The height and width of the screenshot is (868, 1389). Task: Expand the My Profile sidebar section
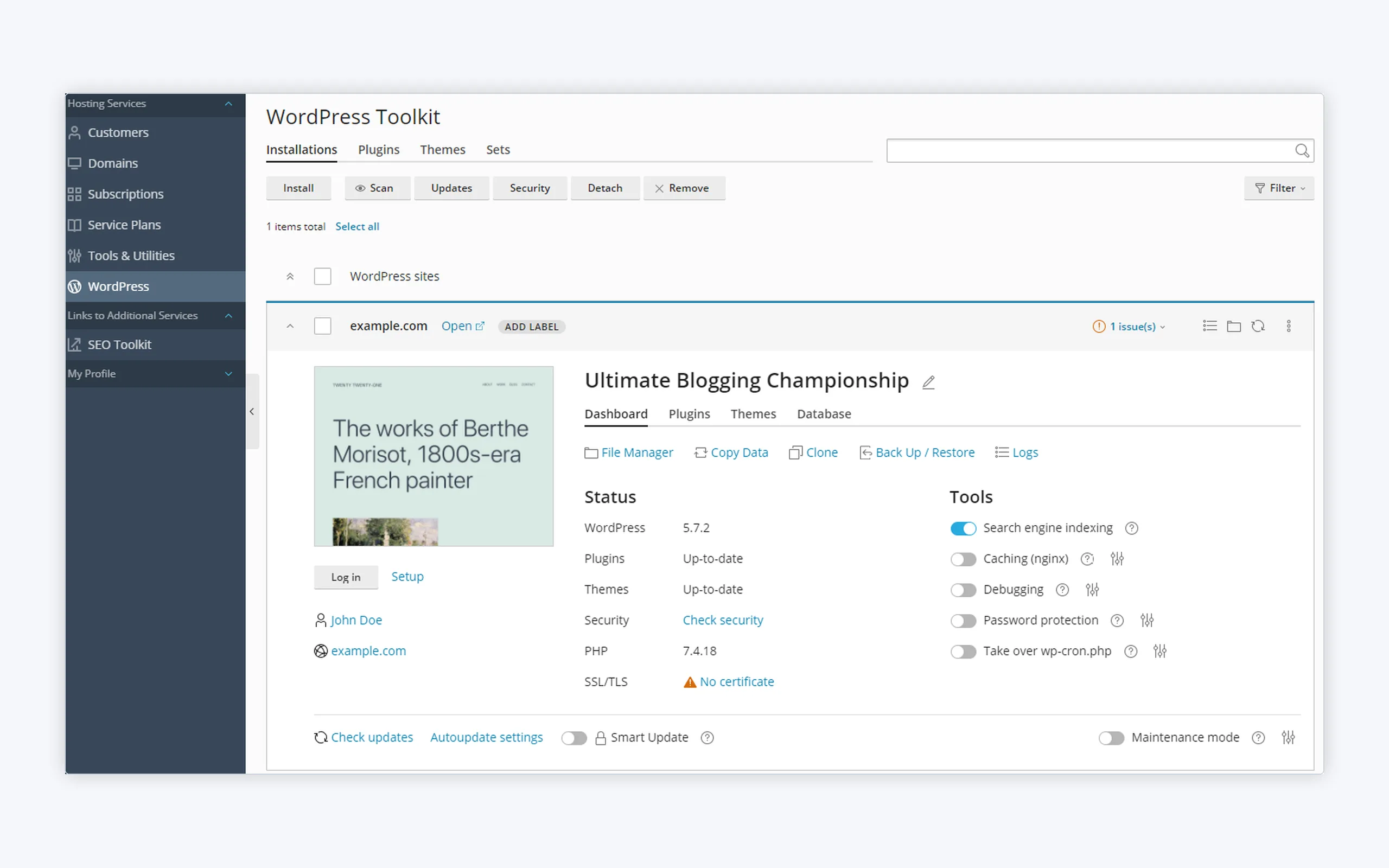(228, 374)
